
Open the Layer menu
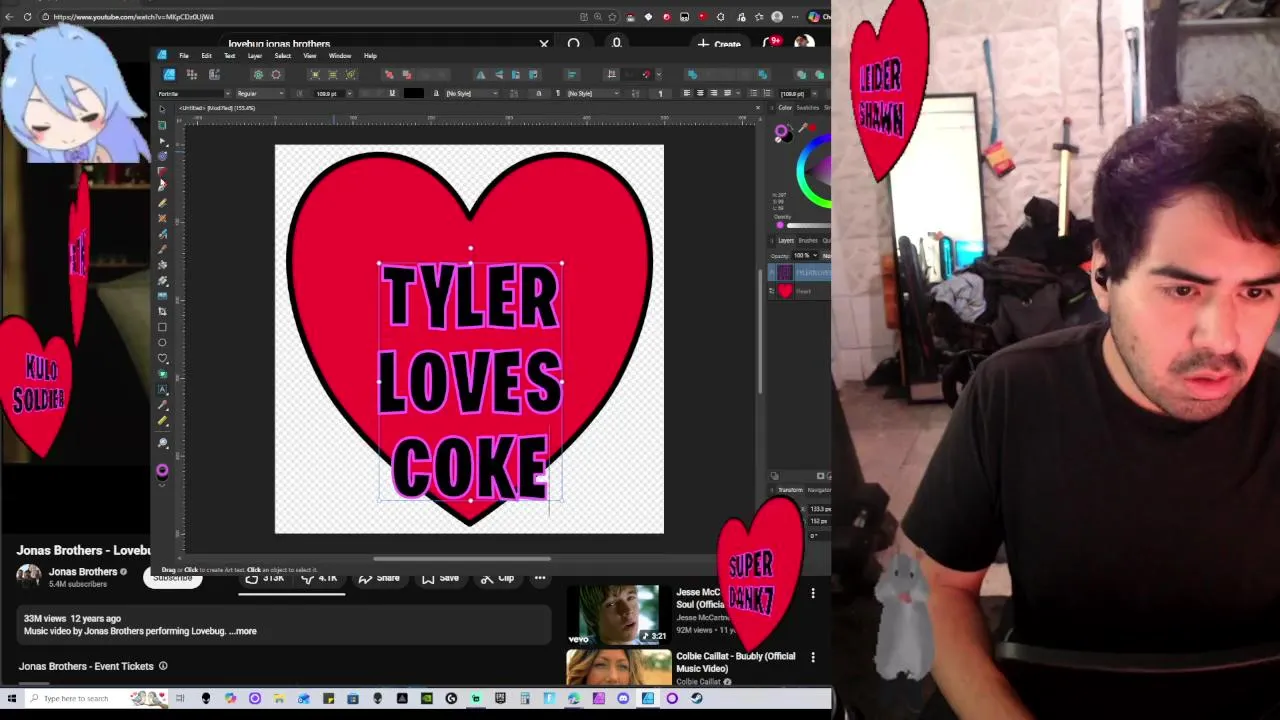pos(255,56)
